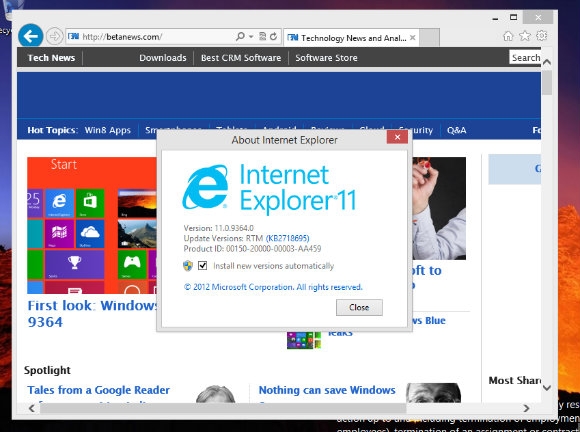Go back with the blue back arrow
This screenshot has width=580, height=432.
pos(30,36)
